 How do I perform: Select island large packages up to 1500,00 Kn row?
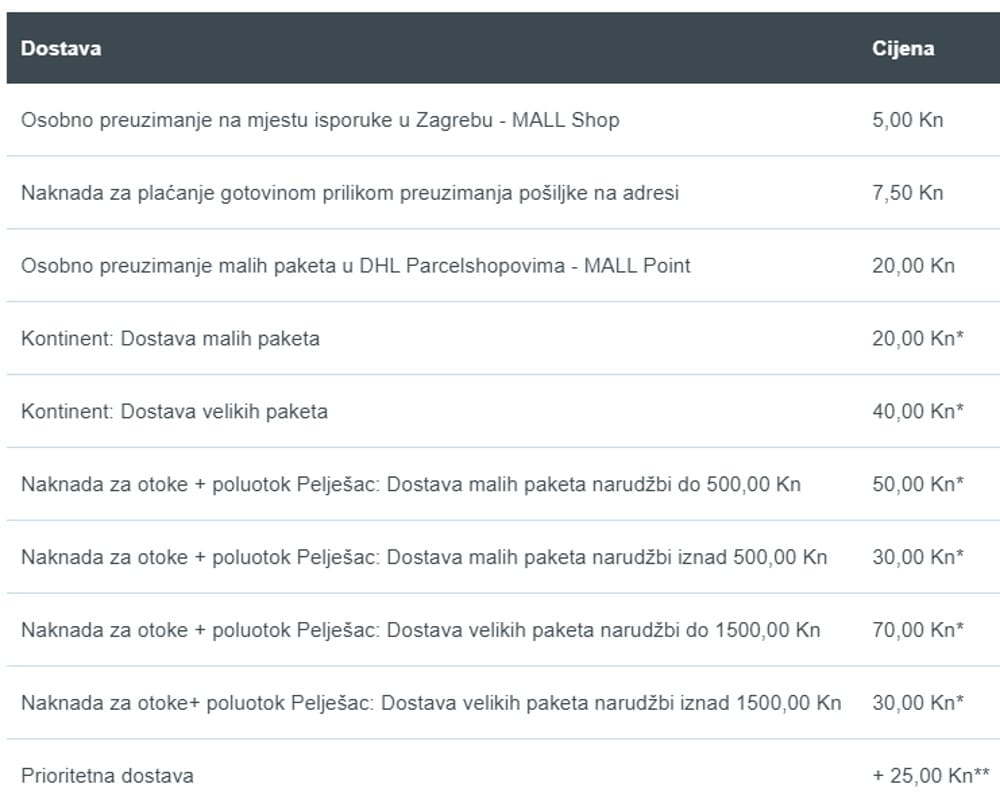pos(420,630)
